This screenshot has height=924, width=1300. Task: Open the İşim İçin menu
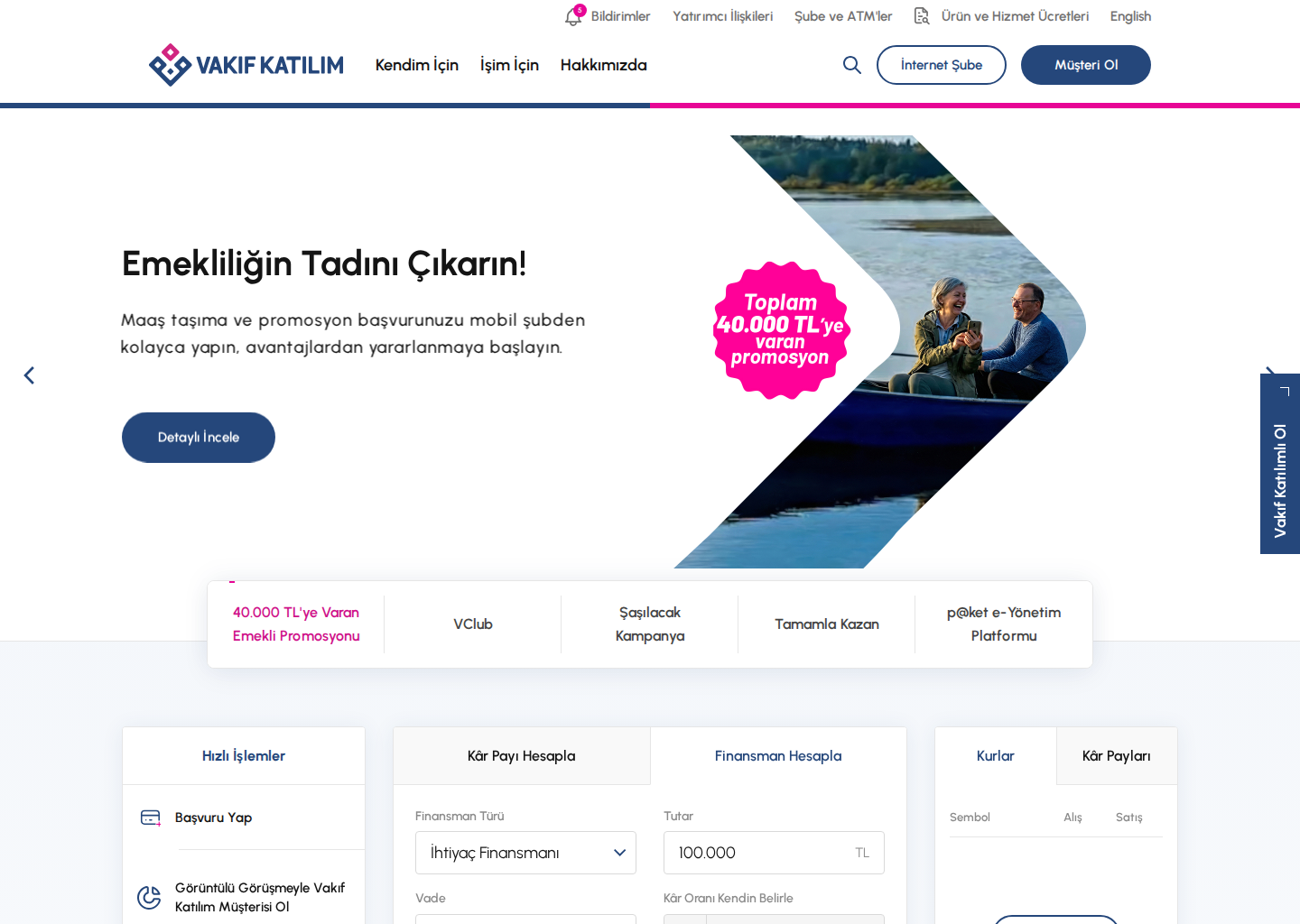coord(509,65)
